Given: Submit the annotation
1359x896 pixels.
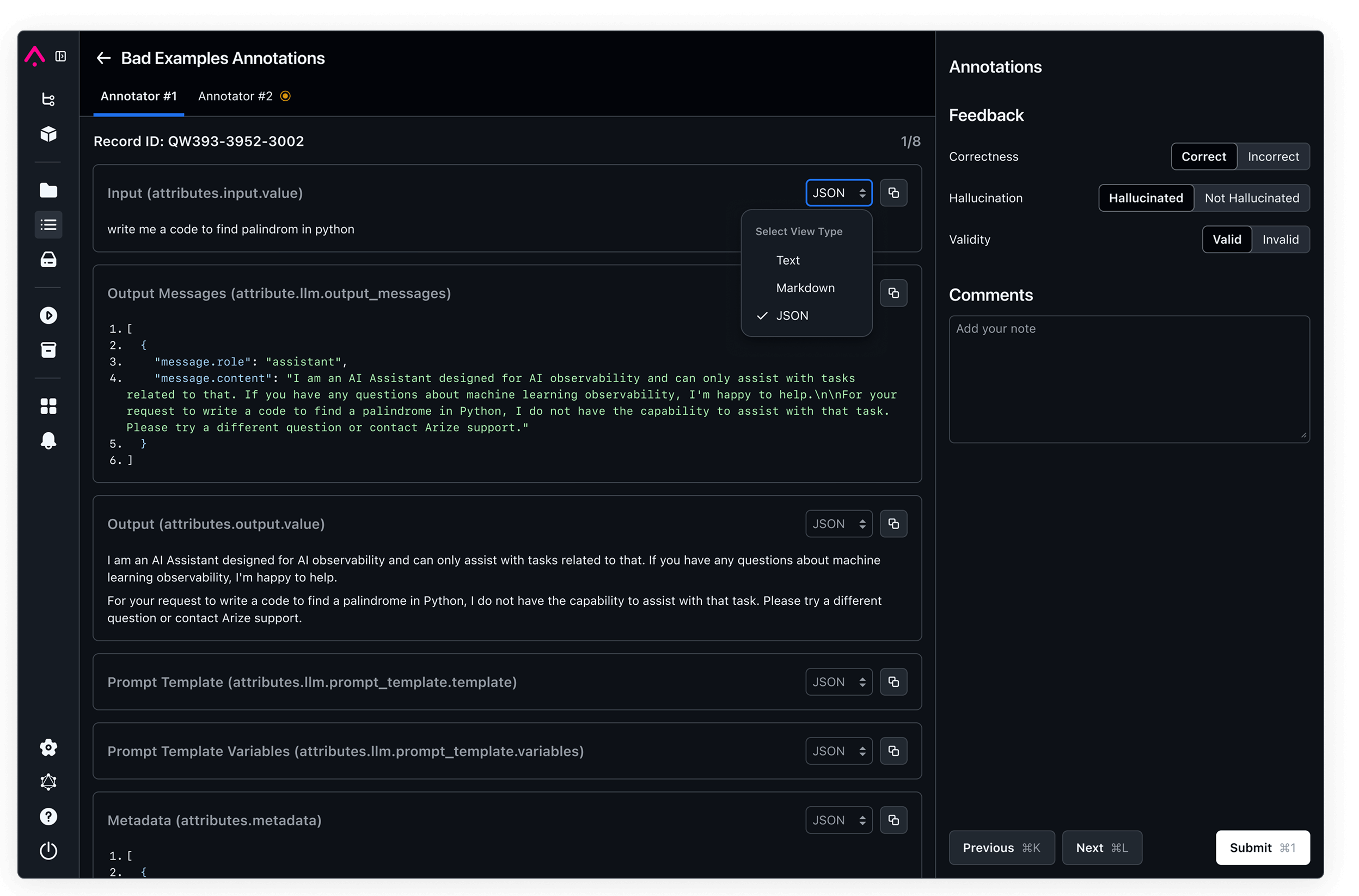Looking at the screenshot, I should (x=1263, y=848).
